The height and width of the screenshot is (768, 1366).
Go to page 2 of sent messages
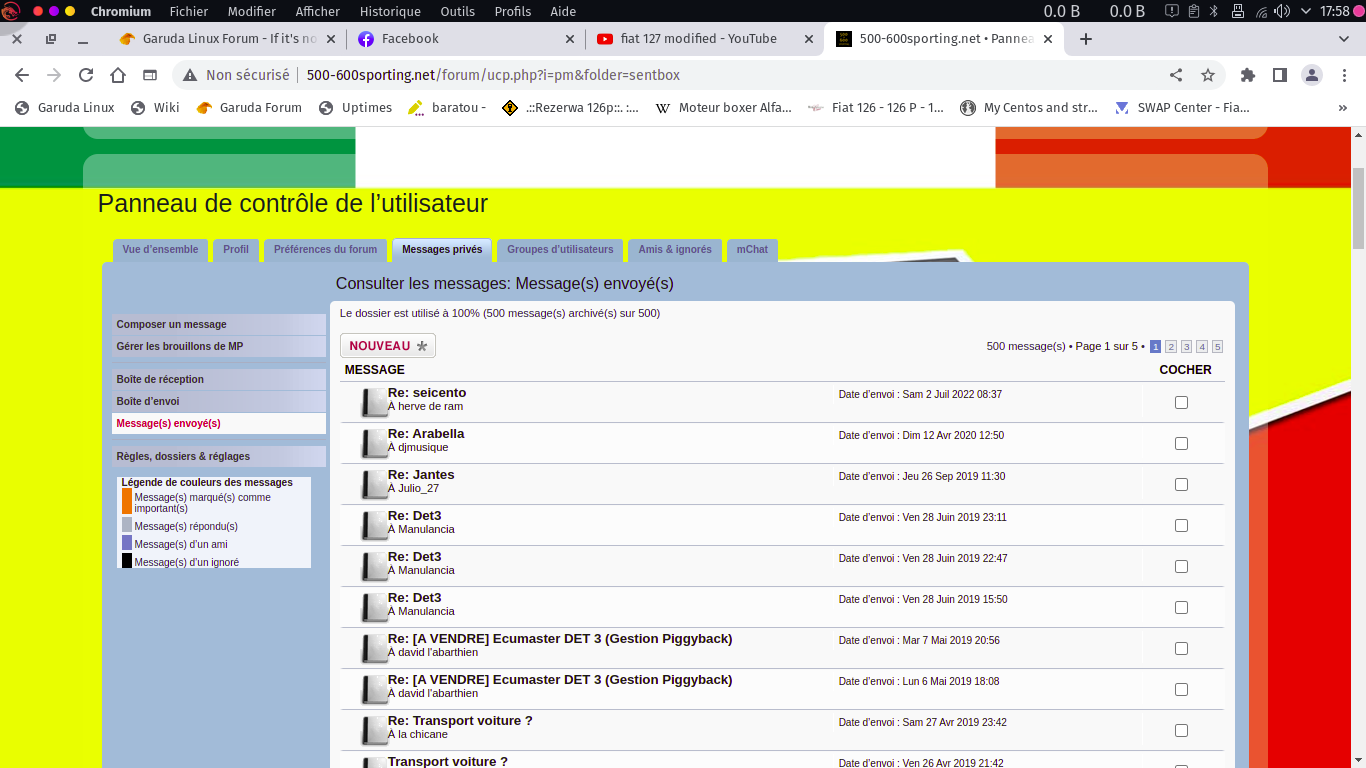[x=1171, y=347]
